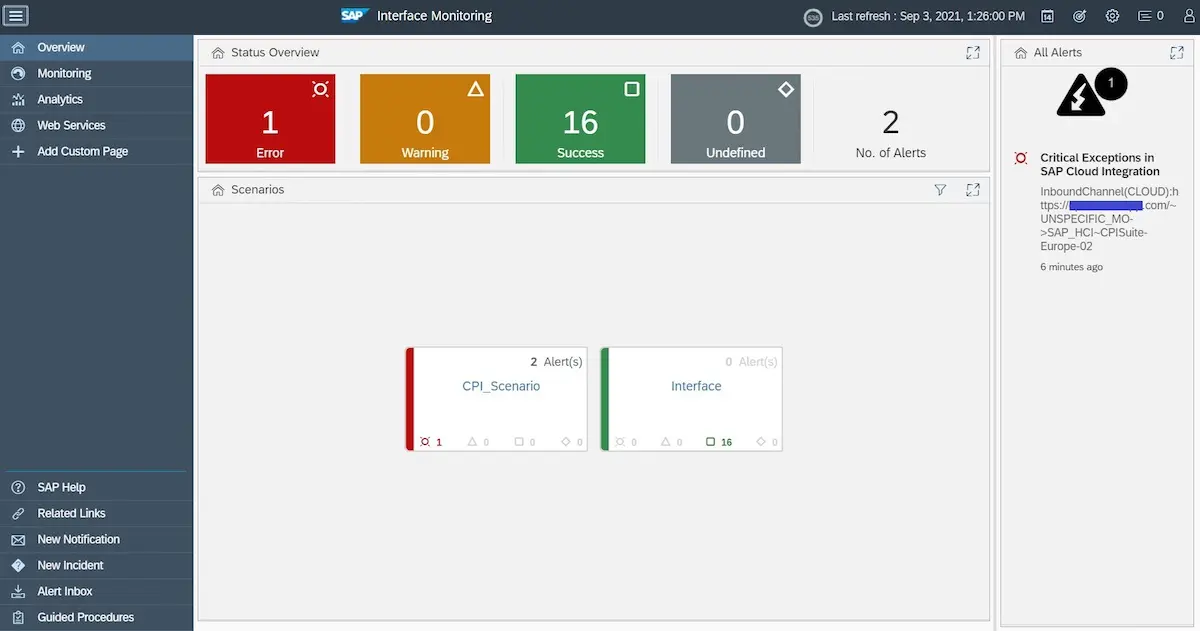Click the red Error status tile
The height and width of the screenshot is (631, 1200).
pyautogui.click(x=270, y=119)
